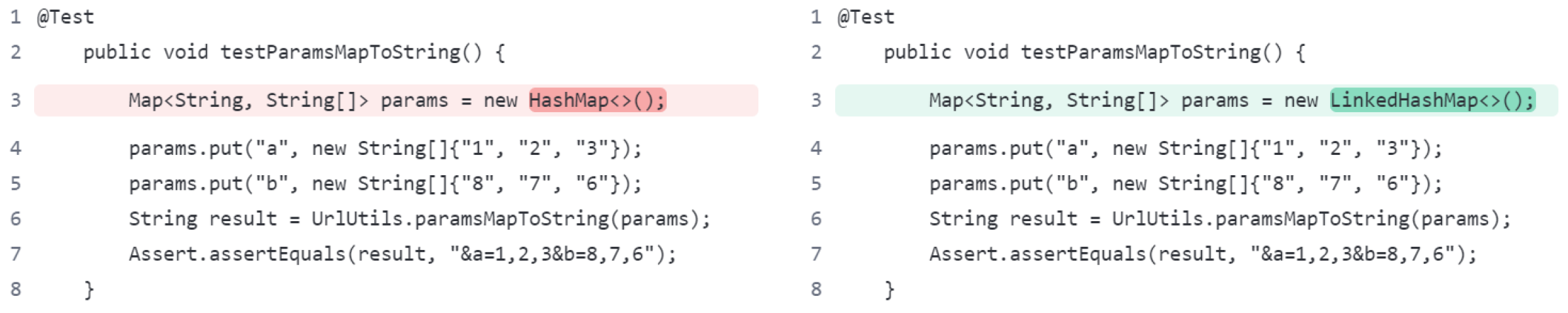Click line number 1 in the left pane
The width and height of the screenshot is (1568, 313).
(16, 17)
